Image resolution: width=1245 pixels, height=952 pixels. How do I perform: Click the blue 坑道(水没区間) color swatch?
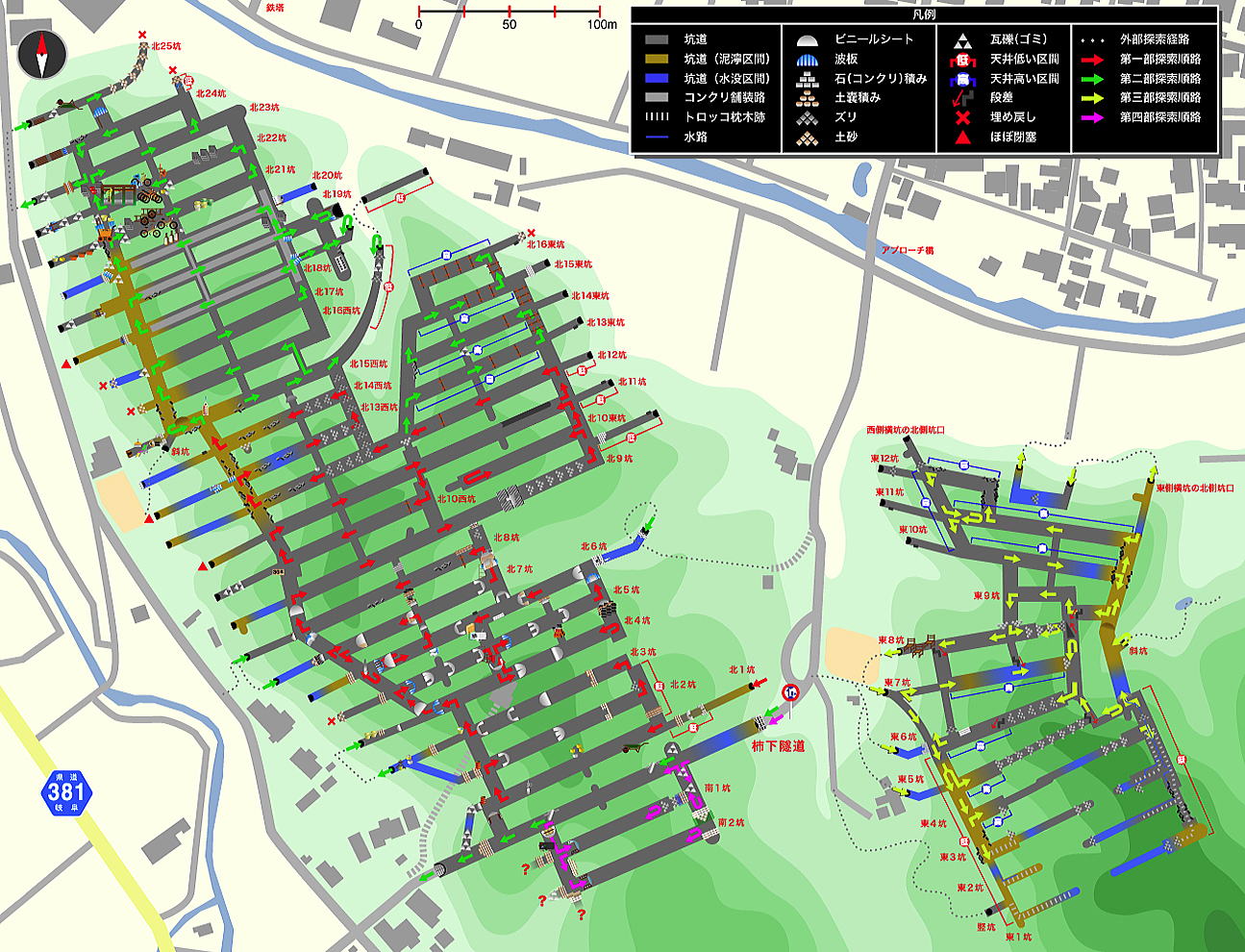pyautogui.click(x=657, y=79)
